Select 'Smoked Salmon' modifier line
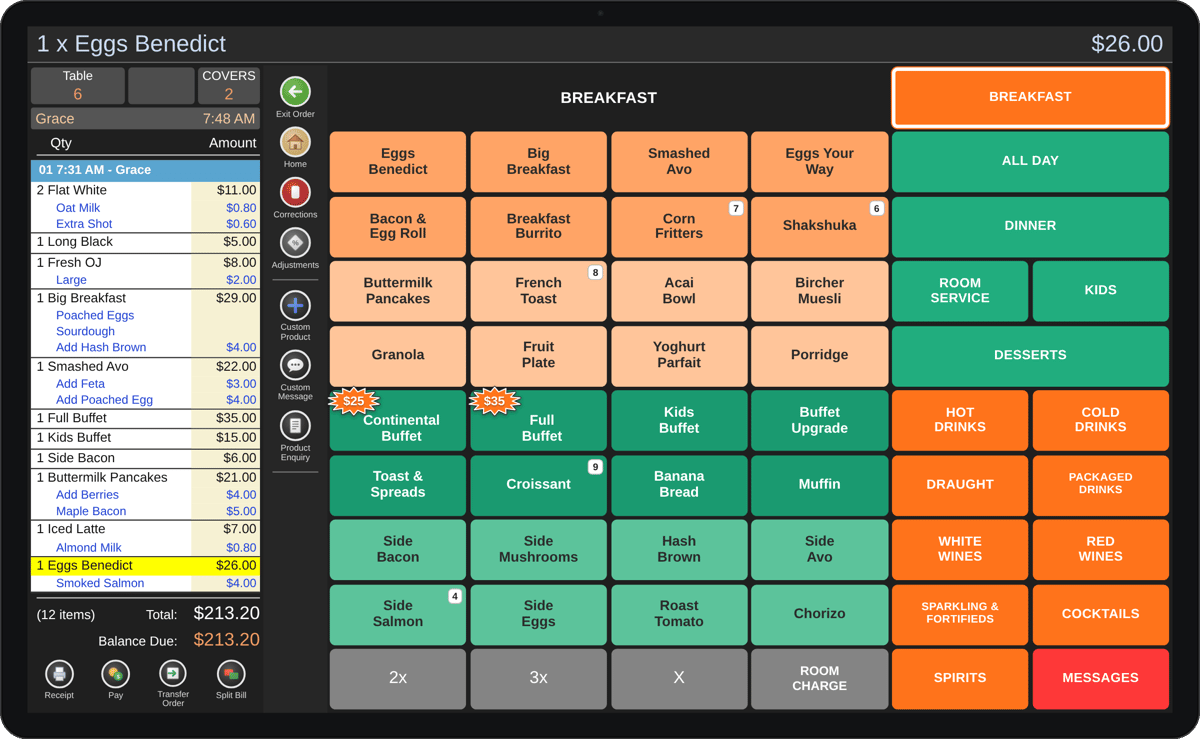This screenshot has height=739, width=1200. [145, 583]
